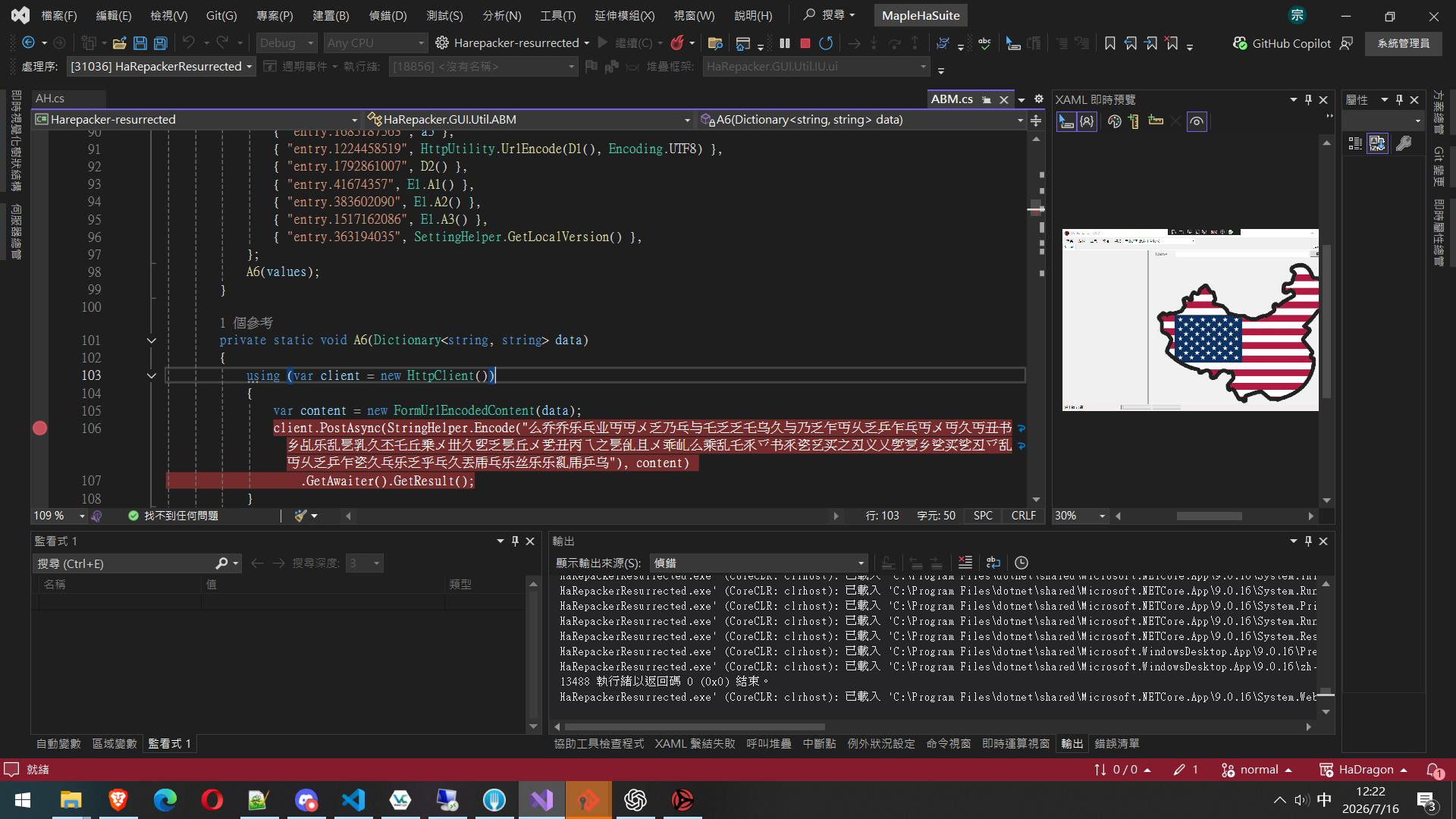Viewport: 1456px width, 819px height.
Task: Open the 檔案(F) menu
Action: coord(59,15)
